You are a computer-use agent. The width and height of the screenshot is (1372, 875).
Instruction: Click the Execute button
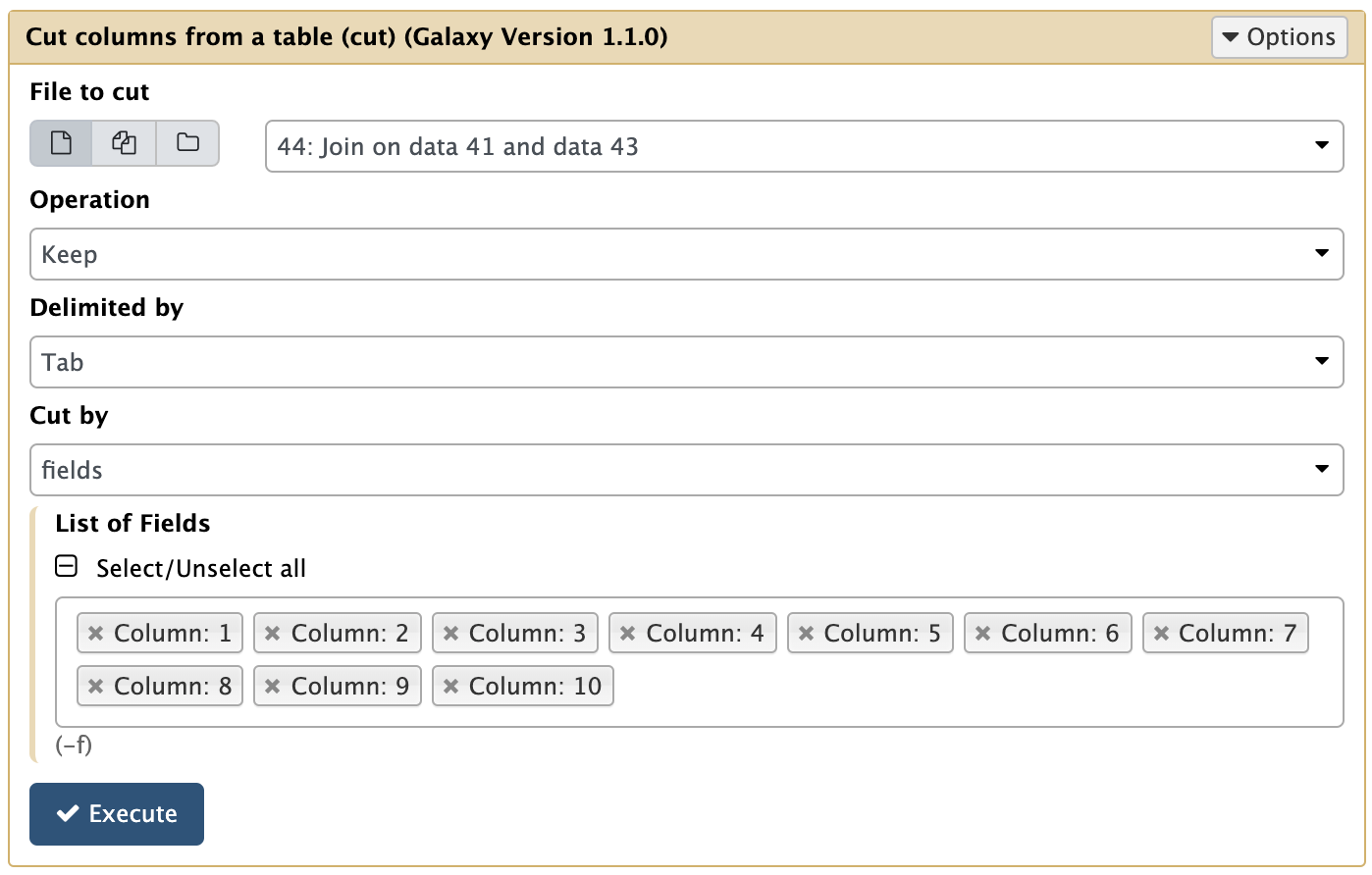click(x=117, y=814)
